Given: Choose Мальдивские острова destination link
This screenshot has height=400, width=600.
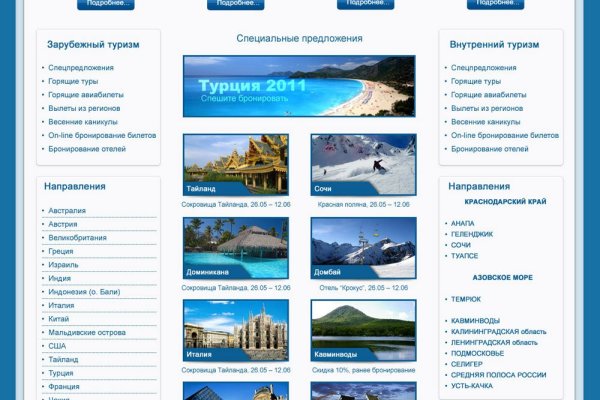Looking at the screenshot, I should click(87, 332).
